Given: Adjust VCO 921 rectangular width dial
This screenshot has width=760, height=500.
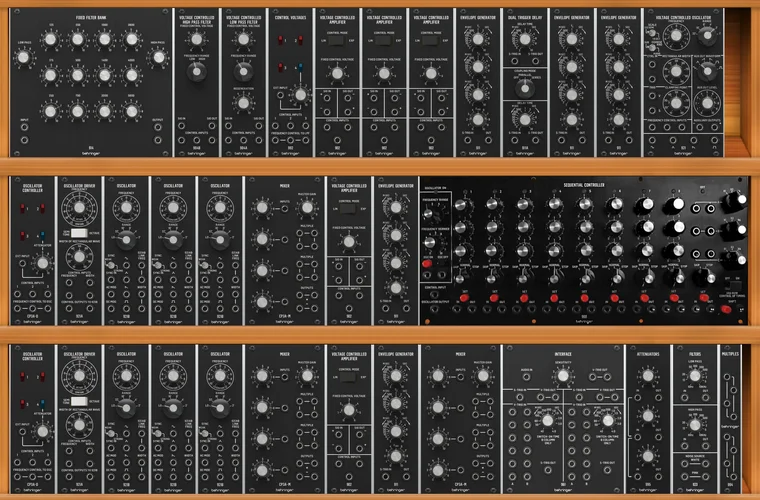Looking at the screenshot, I should click(676, 71).
